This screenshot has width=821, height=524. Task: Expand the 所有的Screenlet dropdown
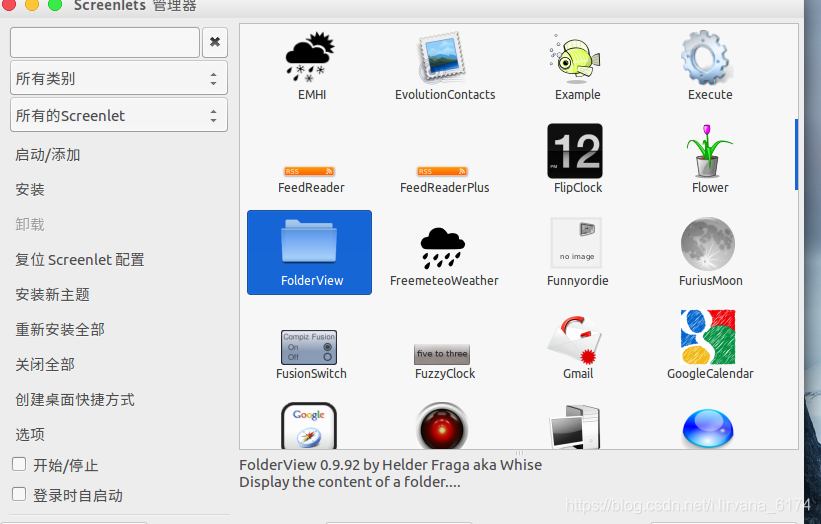(118, 115)
